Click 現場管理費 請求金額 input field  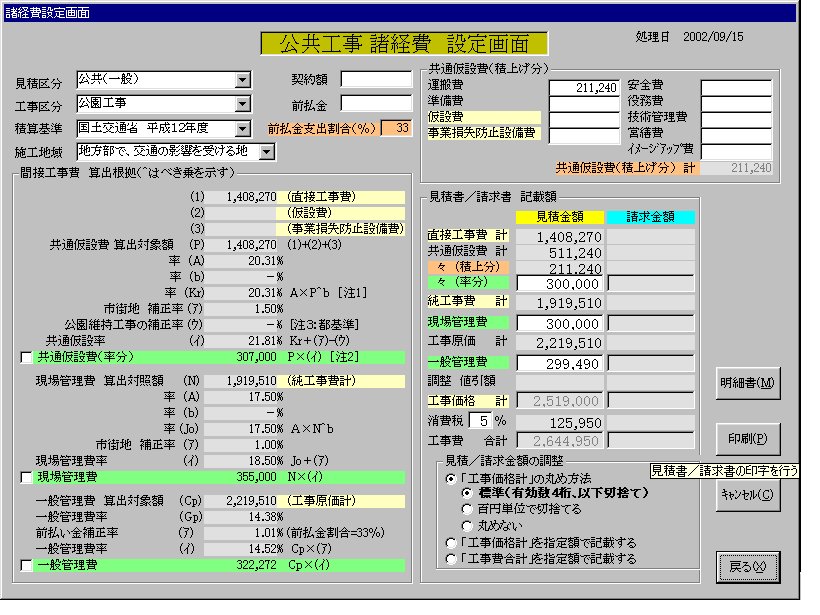(651, 324)
